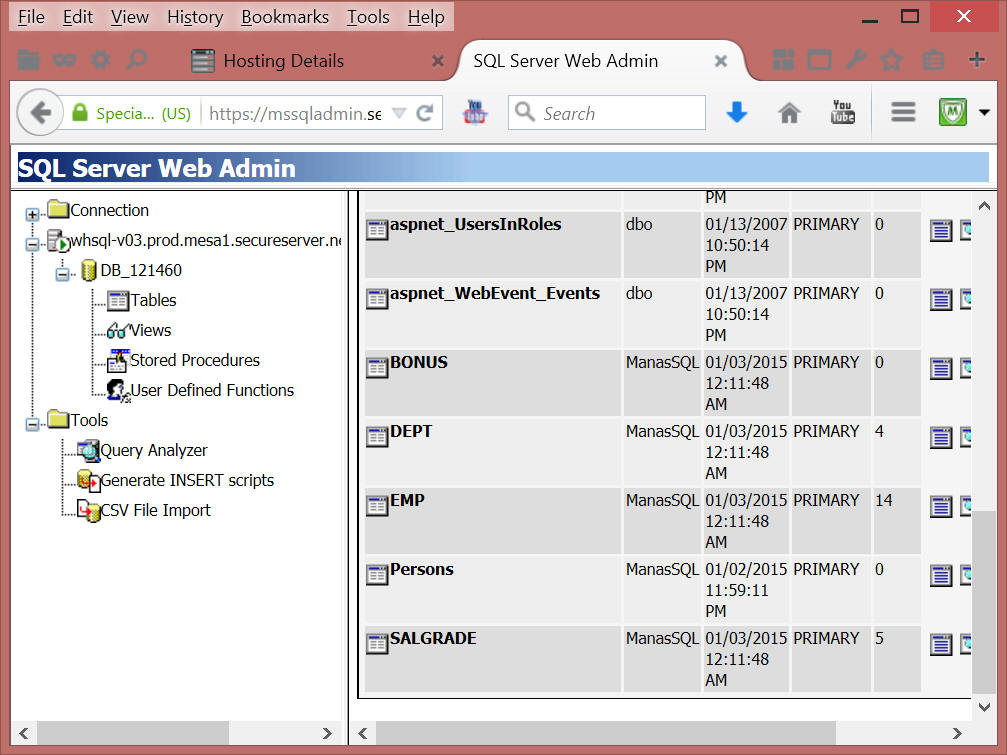Click the folder icon in the tab strip
The height and width of the screenshot is (755, 1007).
(x=28, y=60)
